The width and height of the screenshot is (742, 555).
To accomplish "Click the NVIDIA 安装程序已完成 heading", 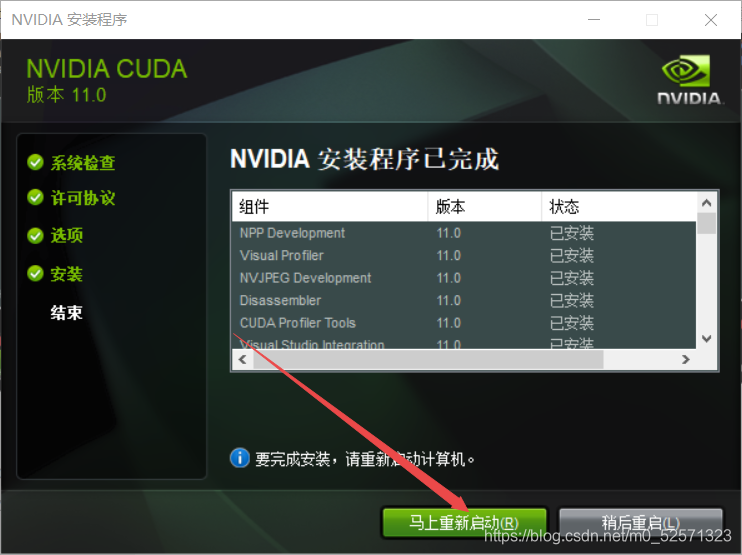I will pyautogui.click(x=364, y=159).
